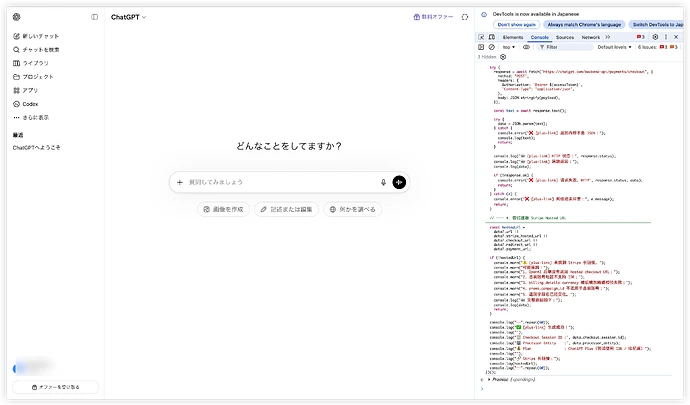Open the Library (ライブラリ)

[31, 63]
